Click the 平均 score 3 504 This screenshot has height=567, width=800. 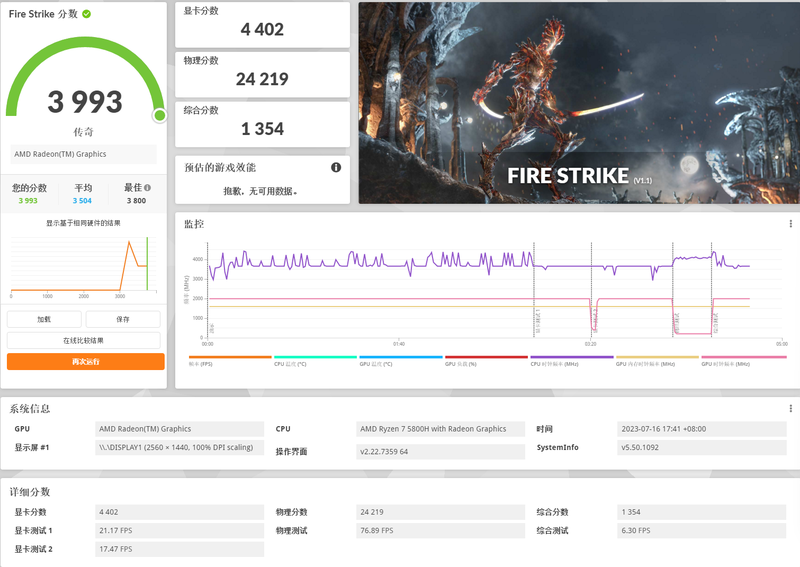pos(82,201)
